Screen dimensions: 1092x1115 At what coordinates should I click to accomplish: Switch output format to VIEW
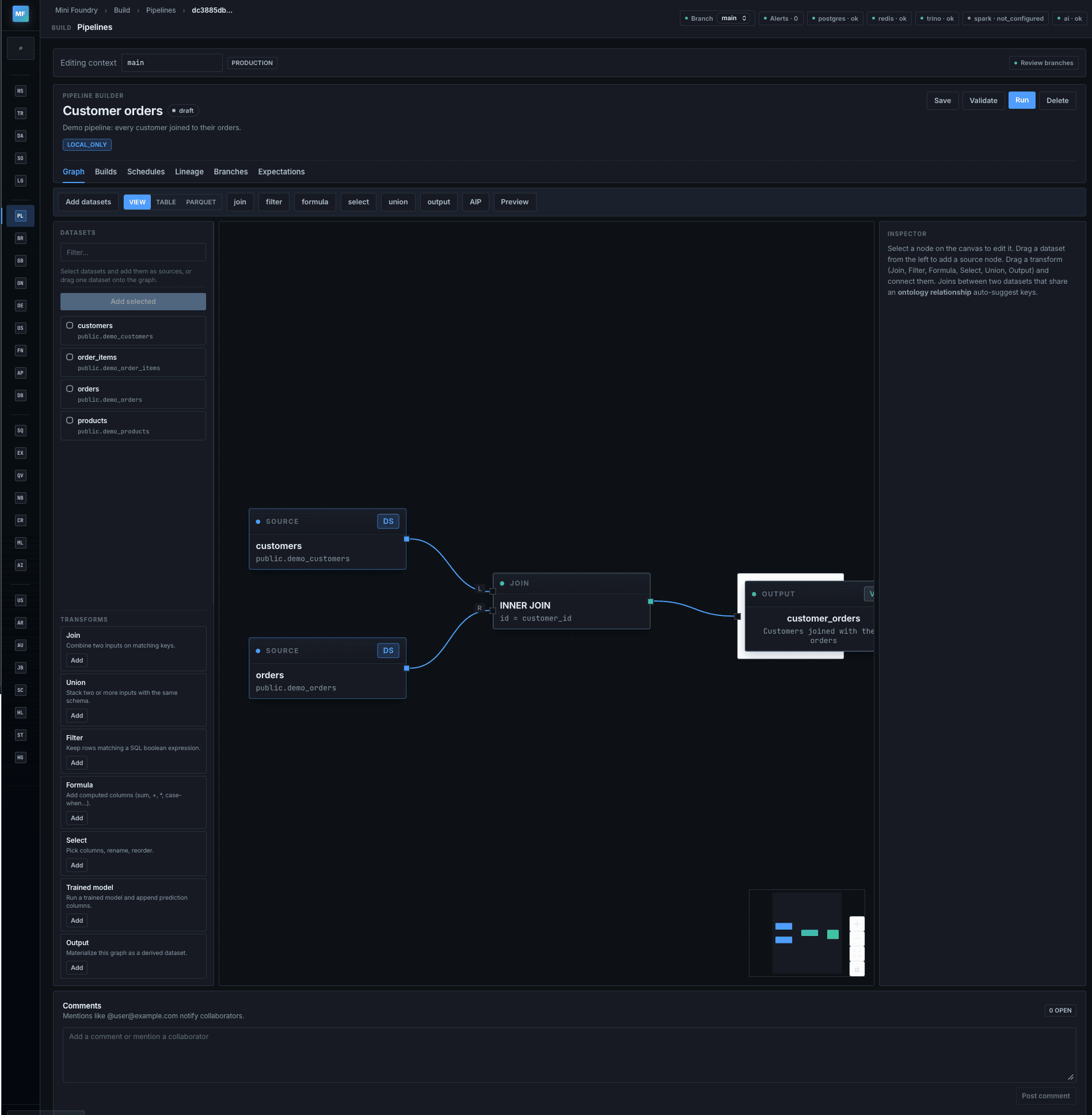coord(137,202)
